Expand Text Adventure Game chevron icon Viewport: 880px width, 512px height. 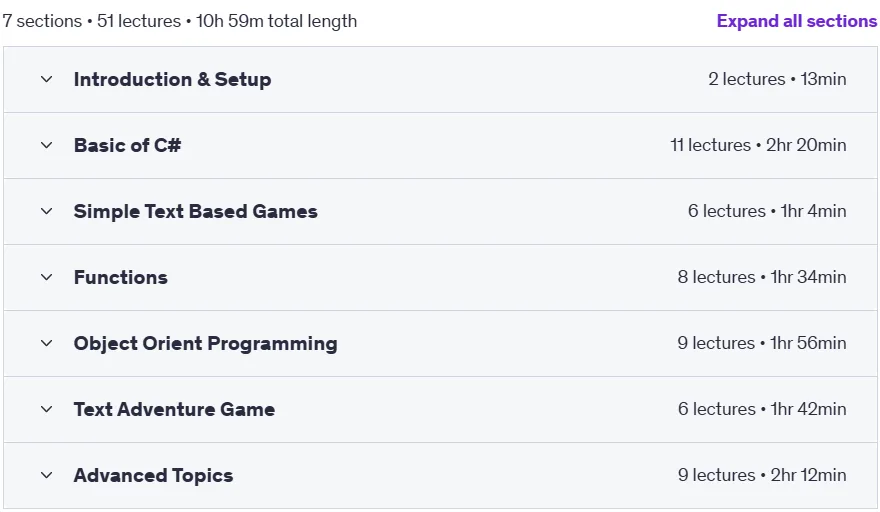click(47, 409)
